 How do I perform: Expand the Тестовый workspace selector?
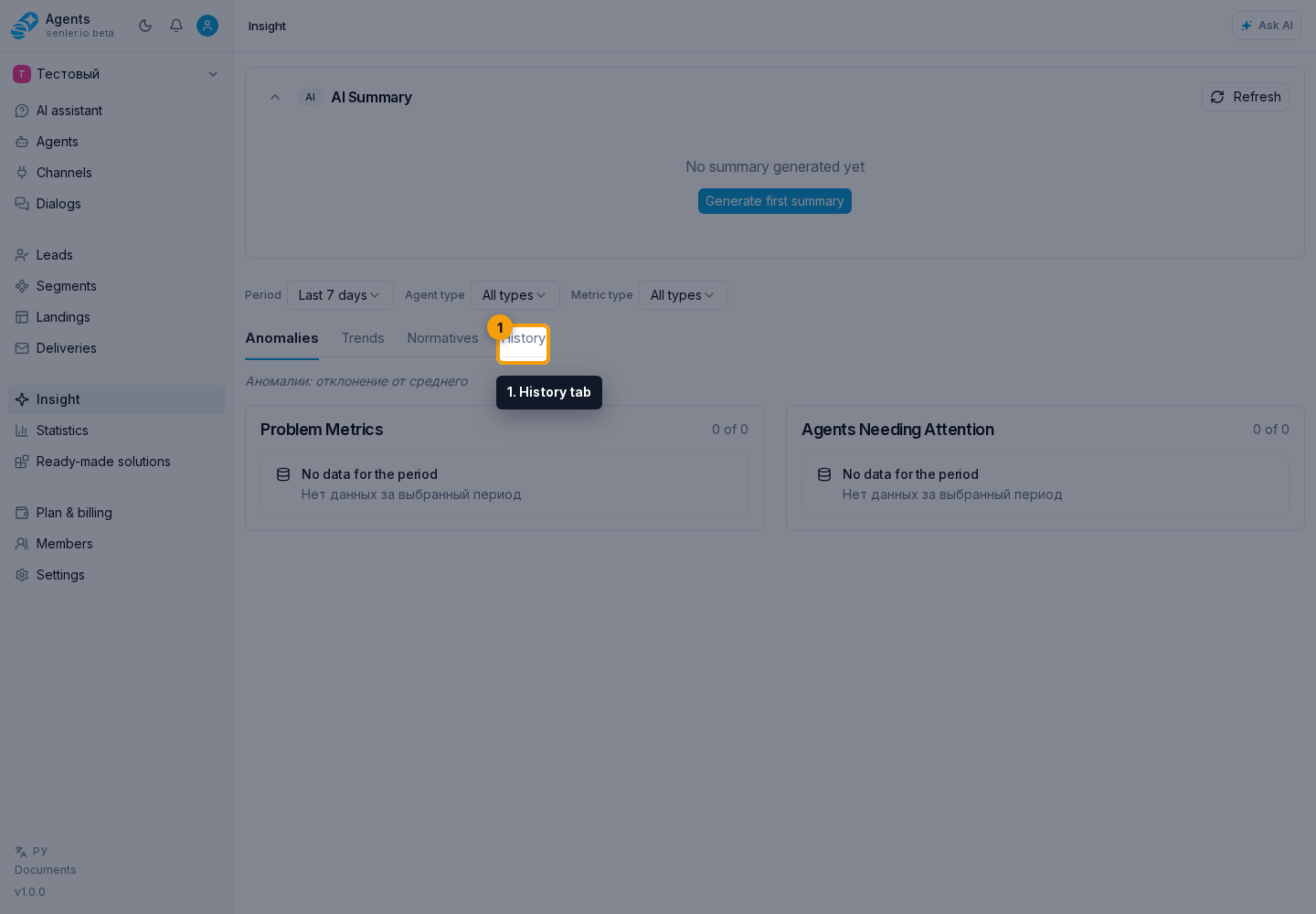tap(116, 74)
